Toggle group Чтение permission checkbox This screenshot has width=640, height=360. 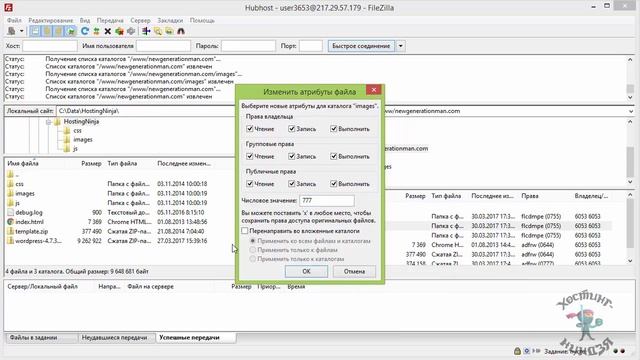point(250,156)
